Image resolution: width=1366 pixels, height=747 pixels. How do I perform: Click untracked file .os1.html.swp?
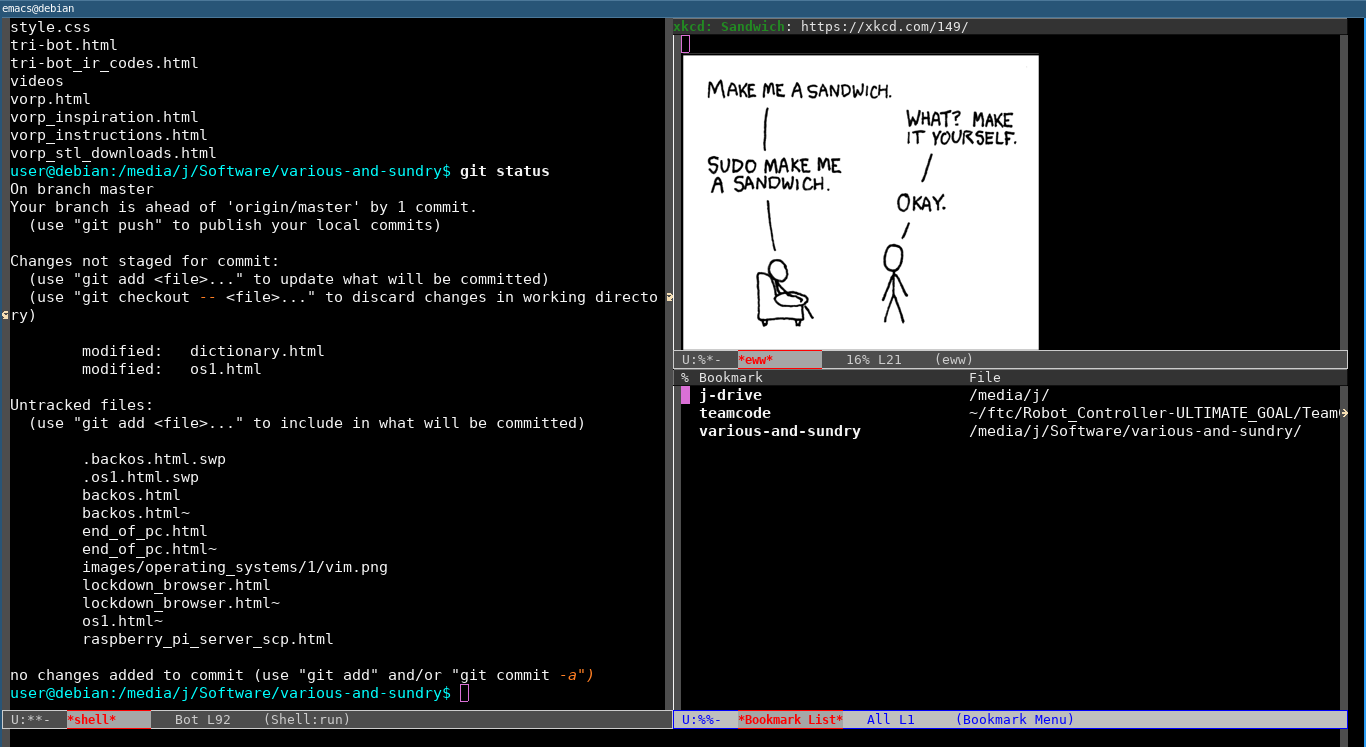[x=140, y=477]
